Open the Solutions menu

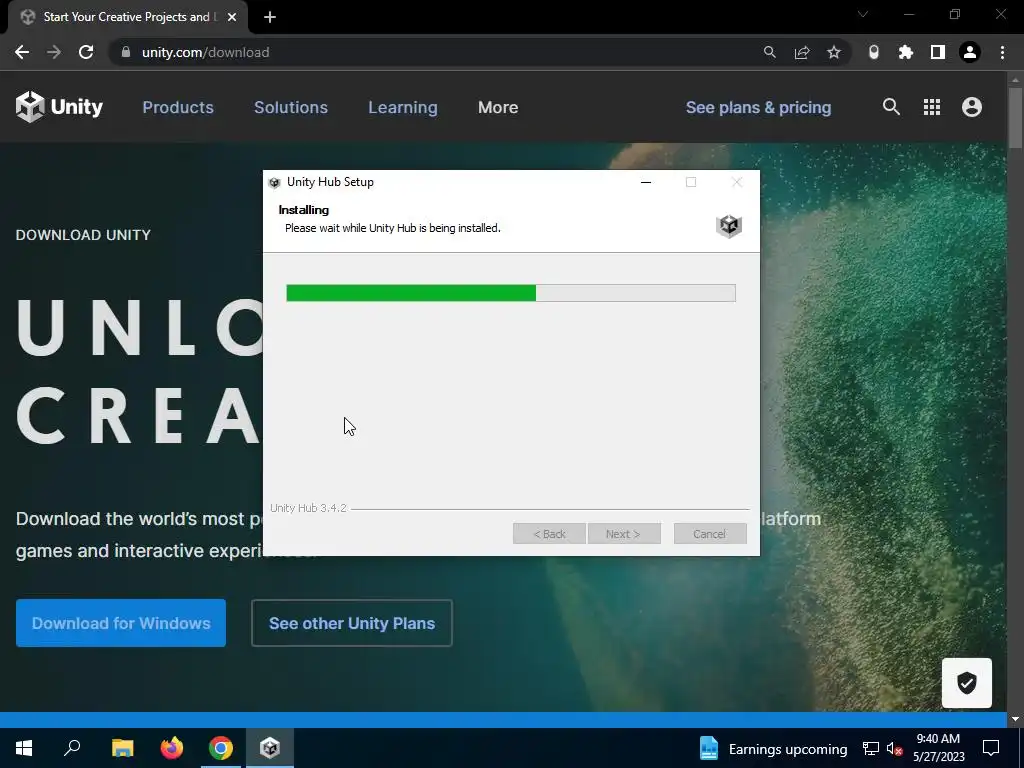tap(291, 107)
